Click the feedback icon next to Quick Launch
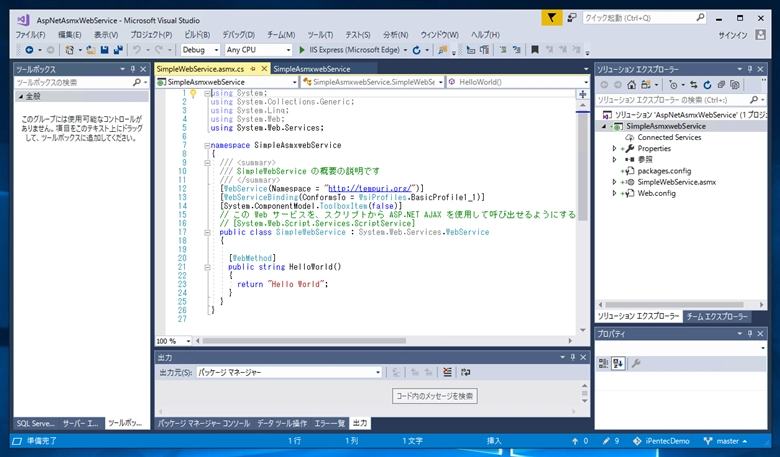The width and height of the screenshot is (780, 457). click(572, 18)
